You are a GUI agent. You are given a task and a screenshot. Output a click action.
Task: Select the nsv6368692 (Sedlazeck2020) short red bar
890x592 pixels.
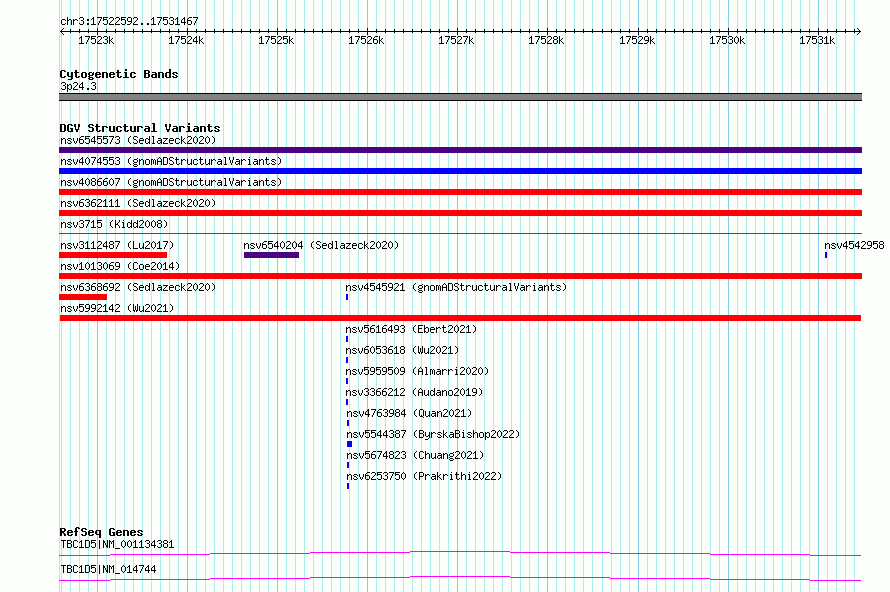(83, 297)
